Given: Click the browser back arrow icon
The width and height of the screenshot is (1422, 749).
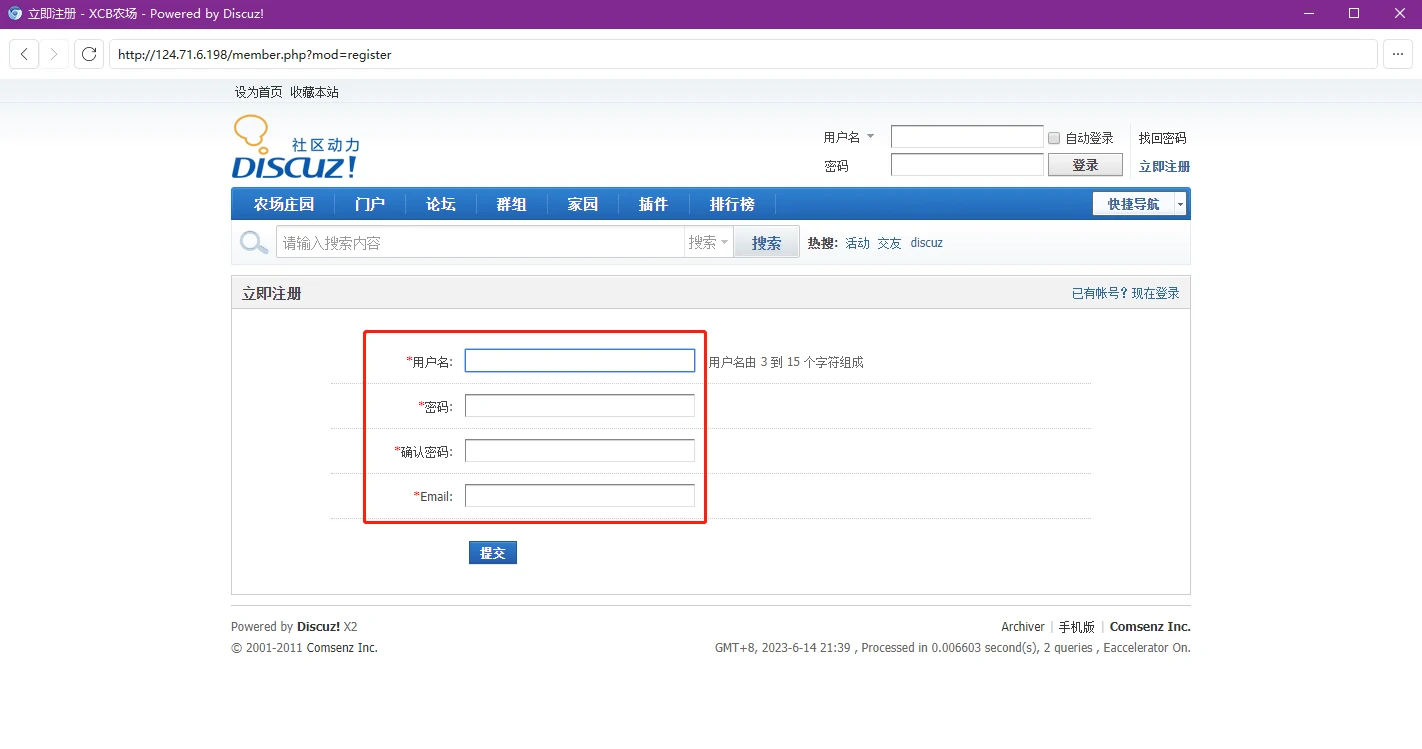Looking at the screenshot, I should coord(24,54).
